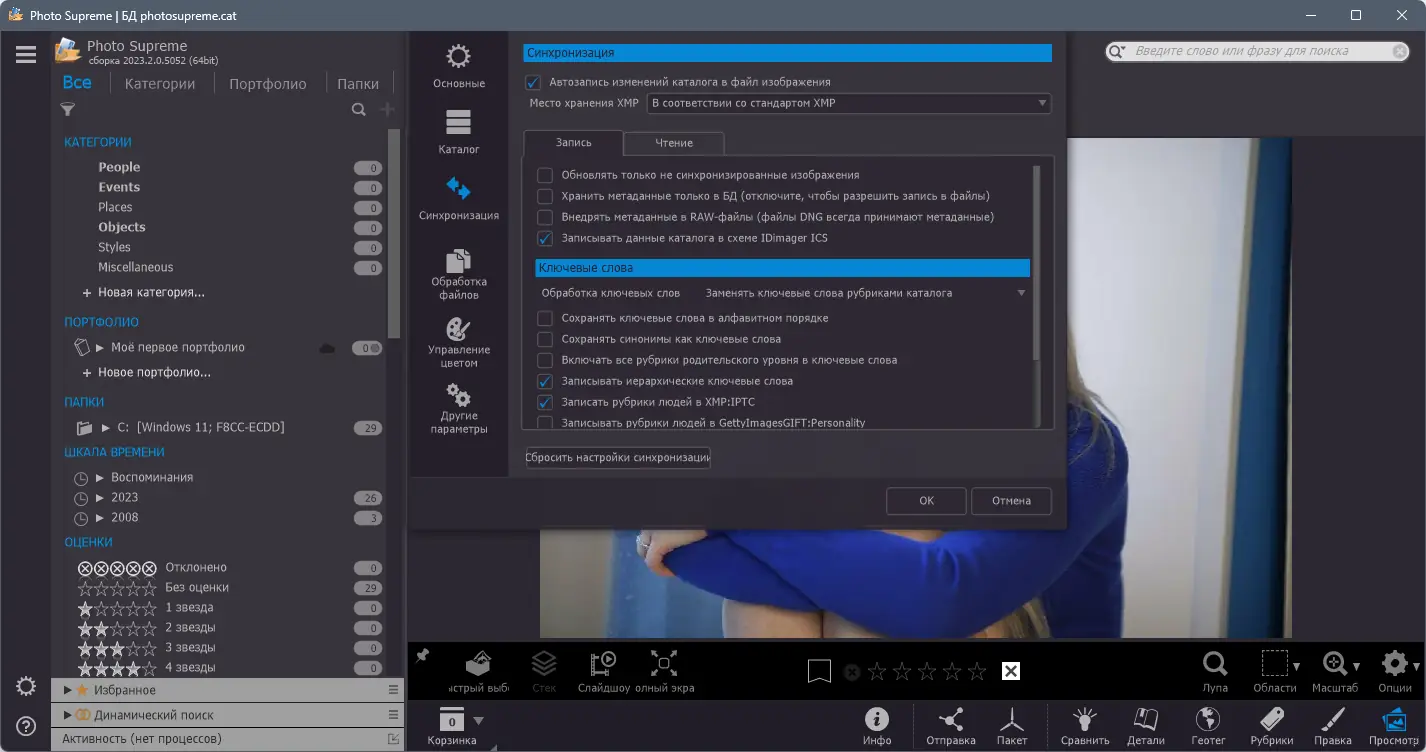Uncheck Записывать иерархические ключевые слова

point(545,381)
